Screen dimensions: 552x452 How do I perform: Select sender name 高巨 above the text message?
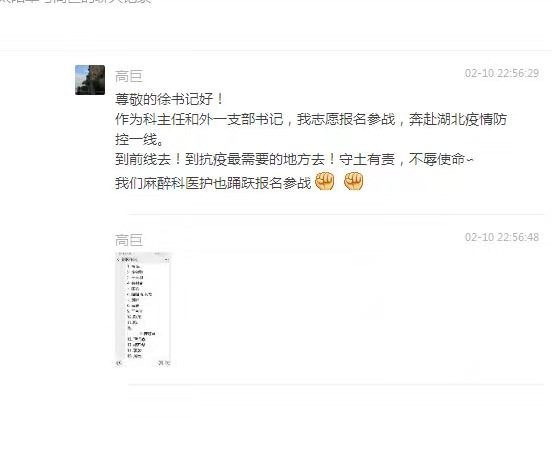[x=129, y=76]
